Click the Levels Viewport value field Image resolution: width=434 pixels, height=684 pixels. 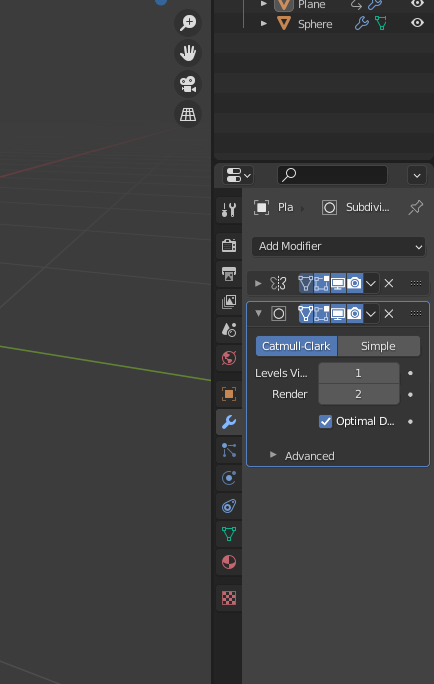[x=359, y=373]
